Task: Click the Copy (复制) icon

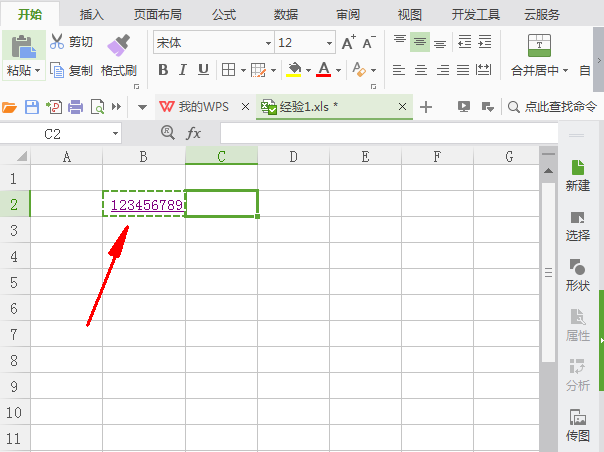Action: (x=57, y=70)
